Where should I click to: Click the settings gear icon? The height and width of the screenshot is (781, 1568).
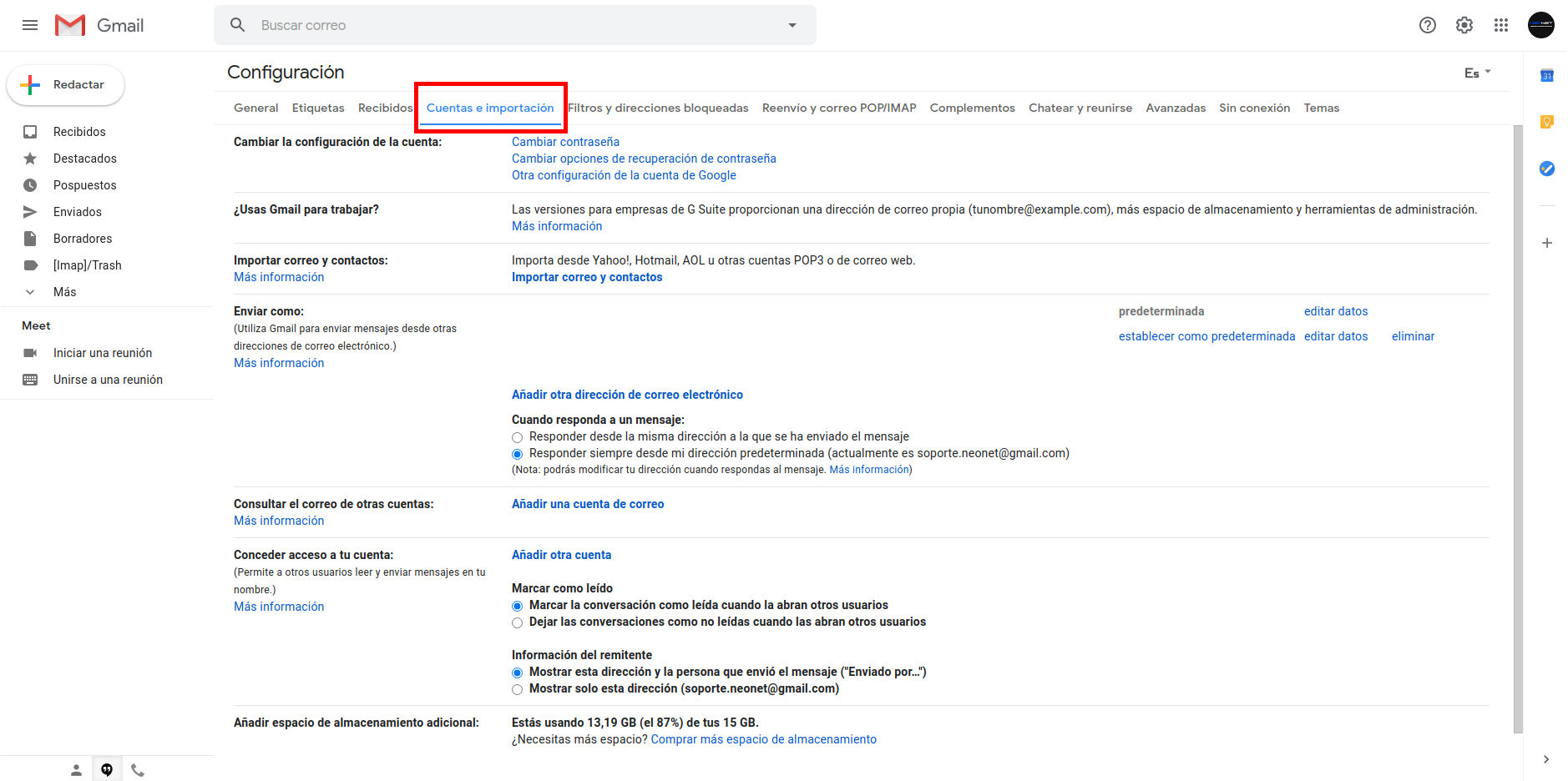(x=1464, y=25)
